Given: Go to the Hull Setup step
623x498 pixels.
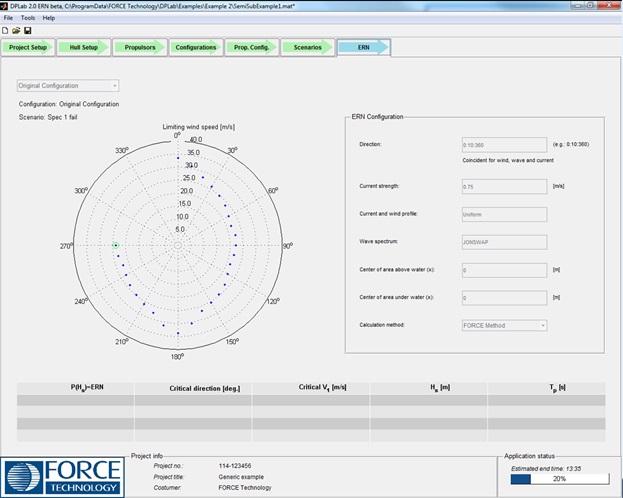Looking at the screenshot, I should click(x=83, y=47).
